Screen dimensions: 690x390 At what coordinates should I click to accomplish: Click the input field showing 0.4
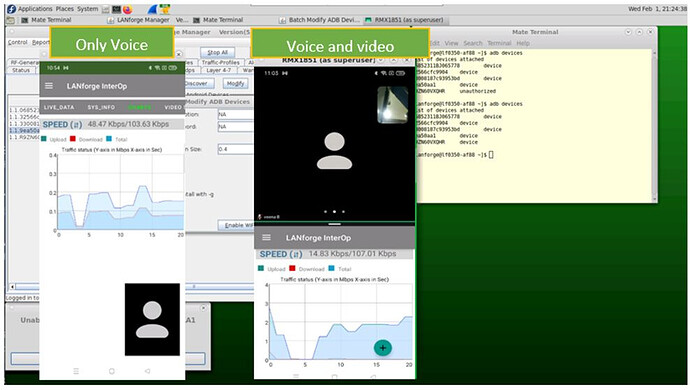[x=235, y=149]
